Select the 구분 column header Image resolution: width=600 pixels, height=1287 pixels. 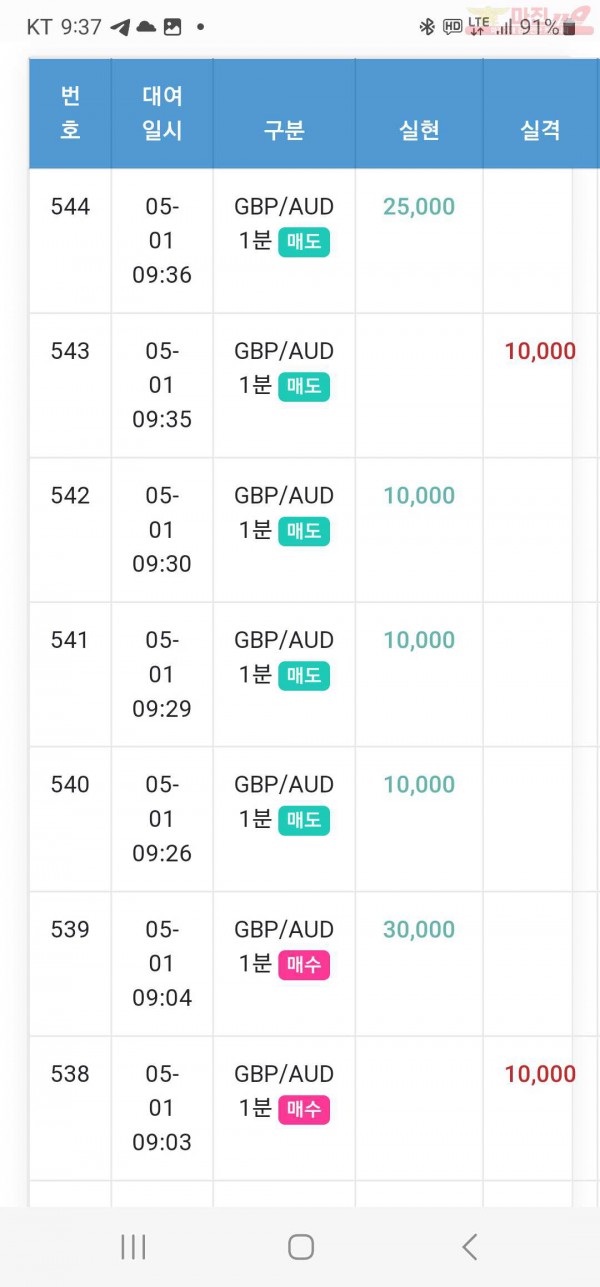coord(284,130)
